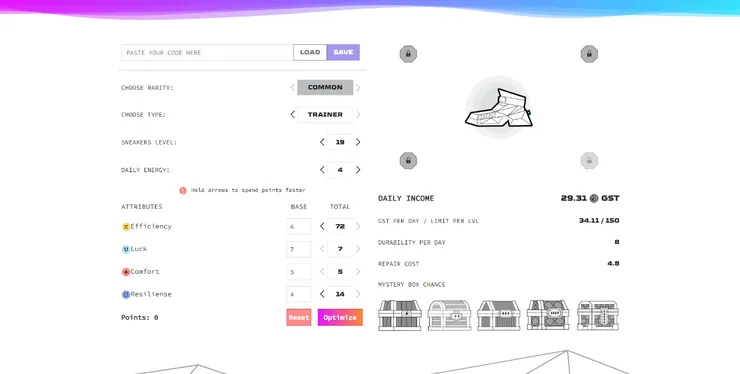Click the Luck base value field

coord(299,249)
